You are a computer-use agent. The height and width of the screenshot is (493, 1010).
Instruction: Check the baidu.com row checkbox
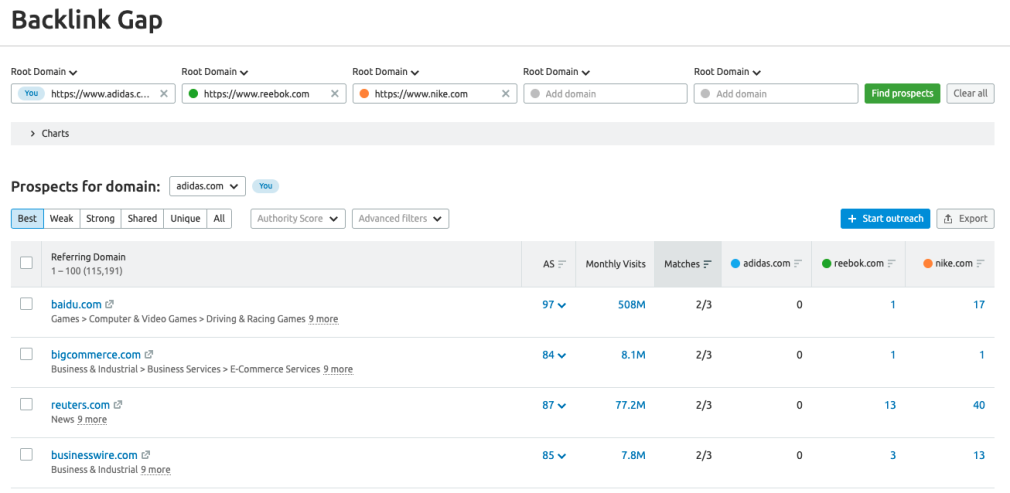click(26, 304)
